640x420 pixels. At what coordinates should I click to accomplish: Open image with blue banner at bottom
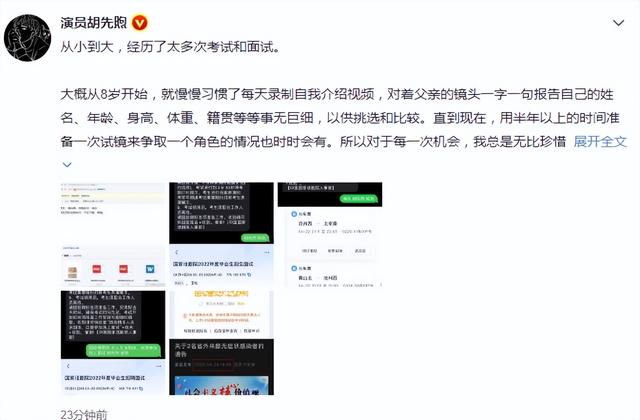222,343
